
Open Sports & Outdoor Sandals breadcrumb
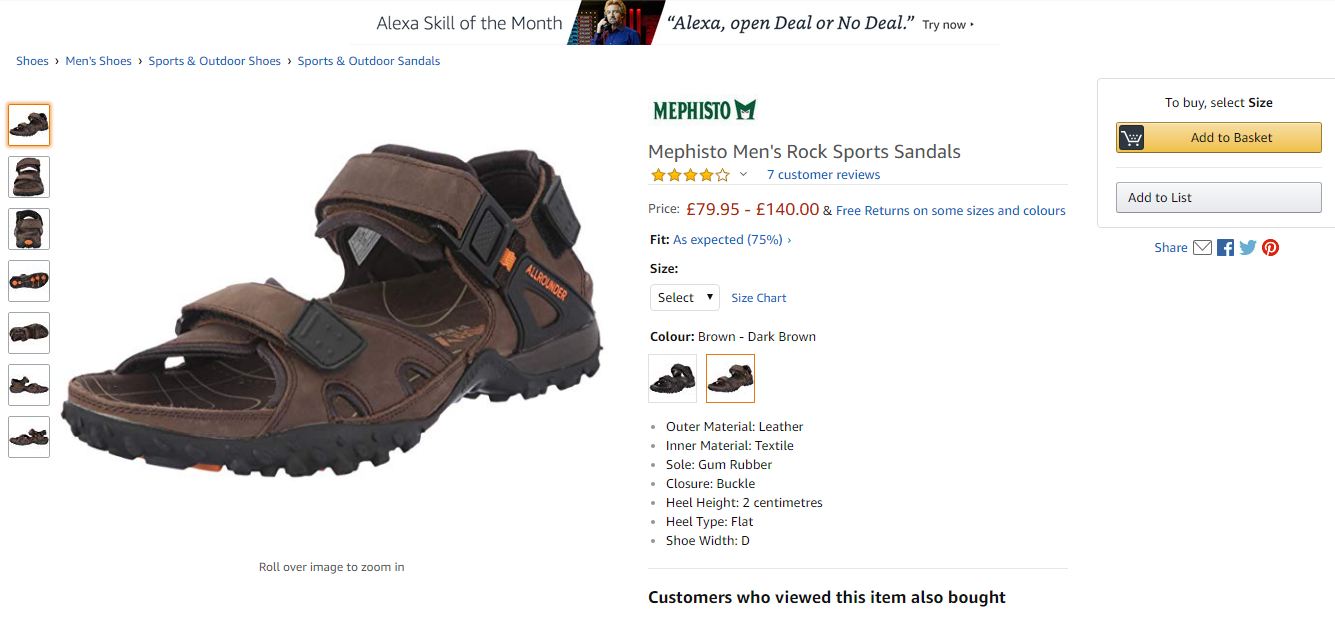point(368,61)
